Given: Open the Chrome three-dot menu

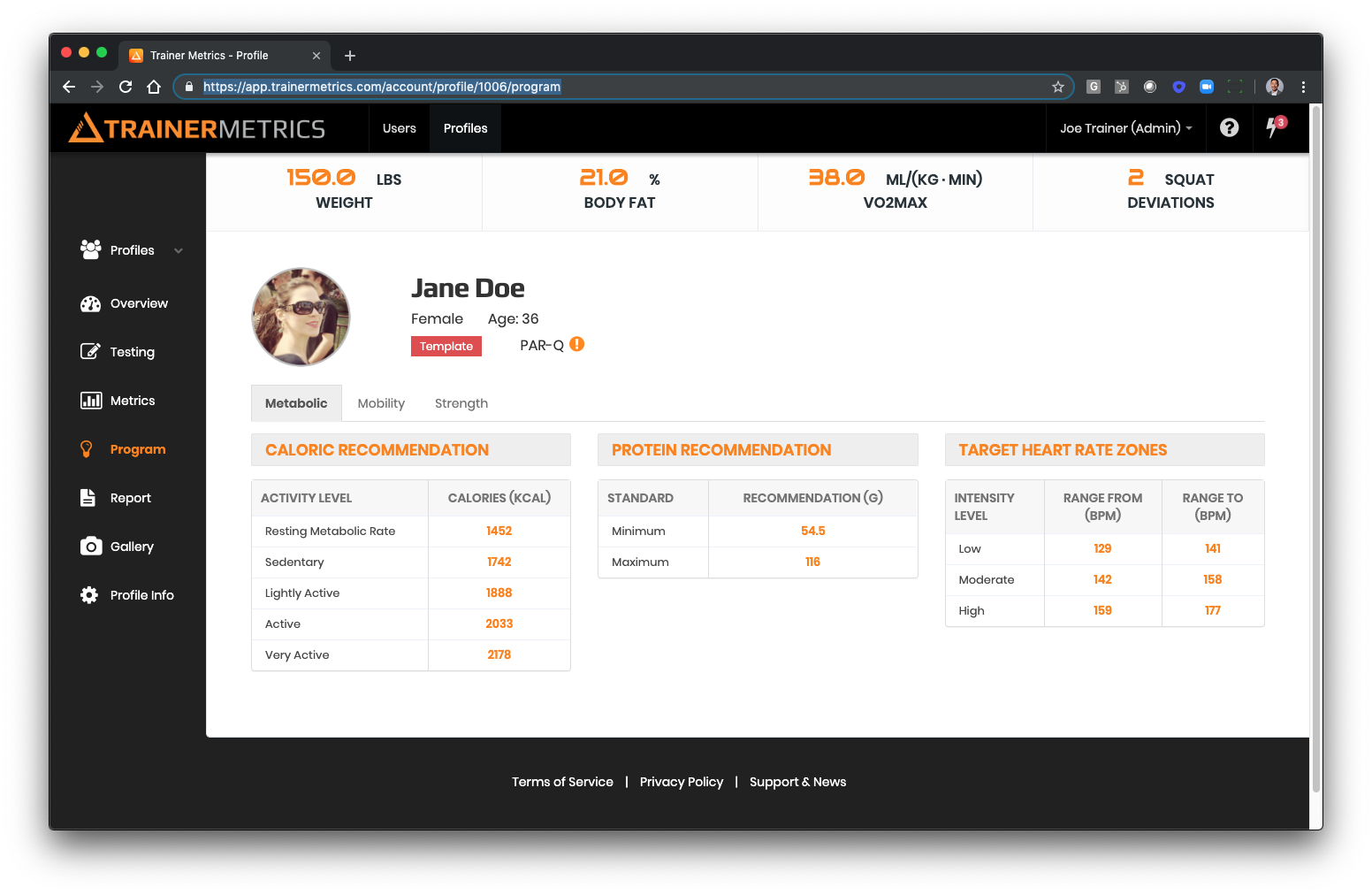Looking at the screenshot, I should (1303, 87).
